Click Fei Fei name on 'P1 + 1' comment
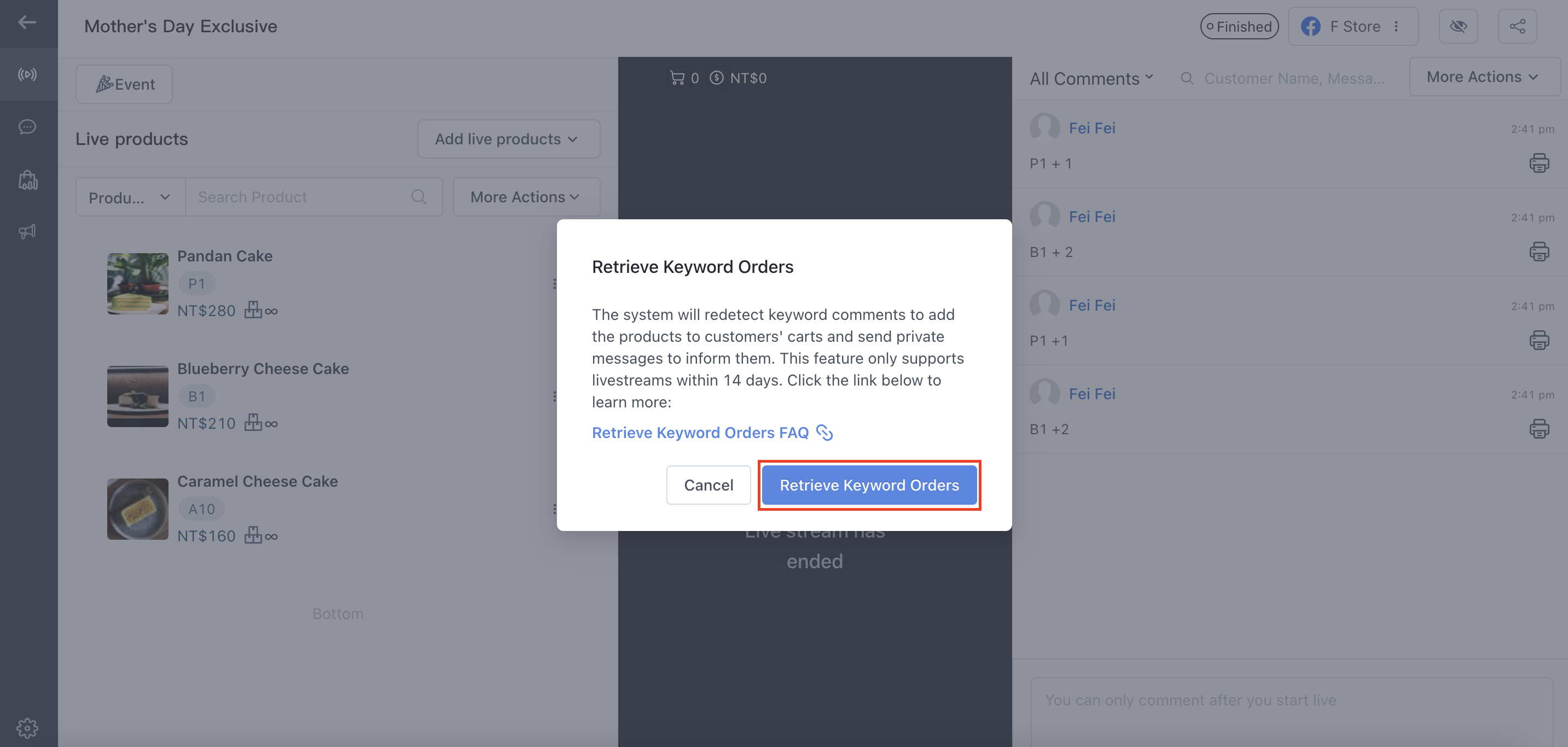The width and height of the screenshot is (1568, 747). 1092,128
